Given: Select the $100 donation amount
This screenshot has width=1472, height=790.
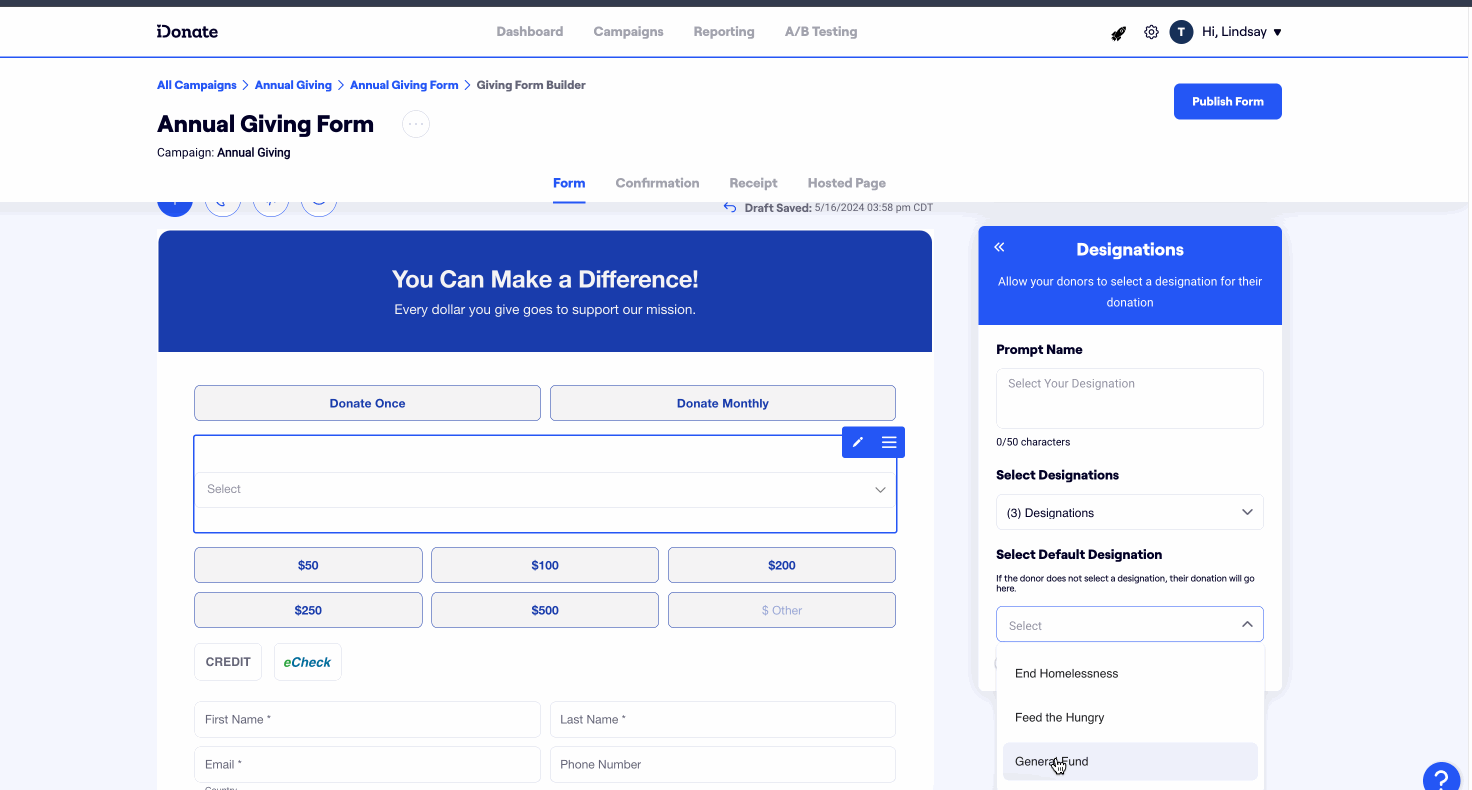Looking at the screenshot, I should (545, 565).
